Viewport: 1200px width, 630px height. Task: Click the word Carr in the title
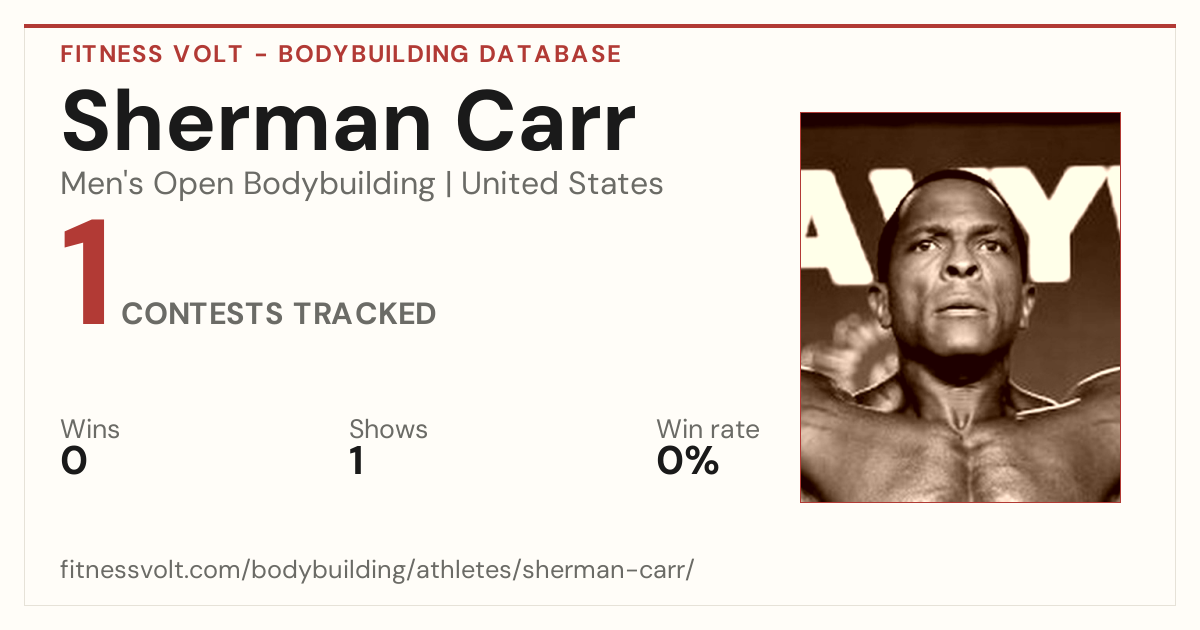(x=547, y=123)
